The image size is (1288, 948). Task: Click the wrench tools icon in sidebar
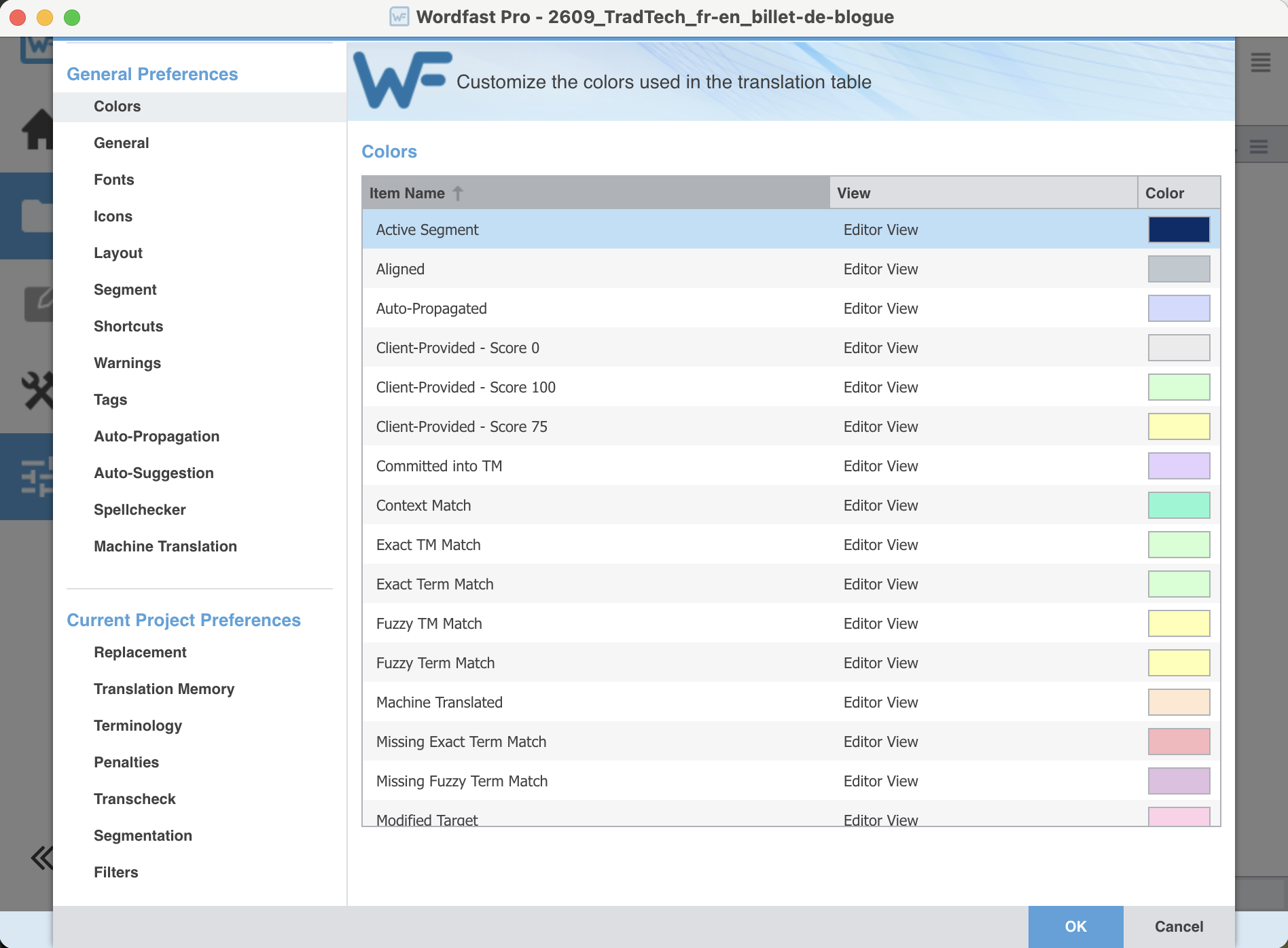[37, 391]
